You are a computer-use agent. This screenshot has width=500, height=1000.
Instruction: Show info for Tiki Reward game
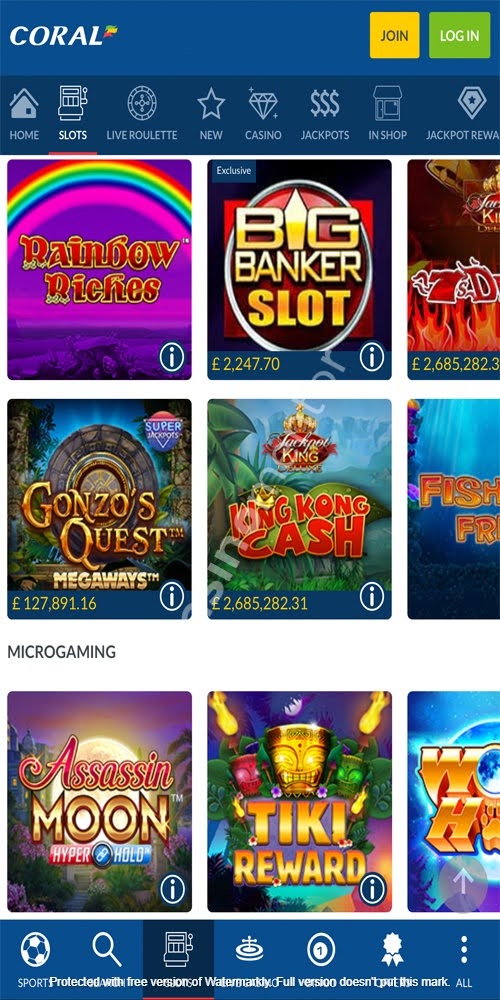click(372, 888)
